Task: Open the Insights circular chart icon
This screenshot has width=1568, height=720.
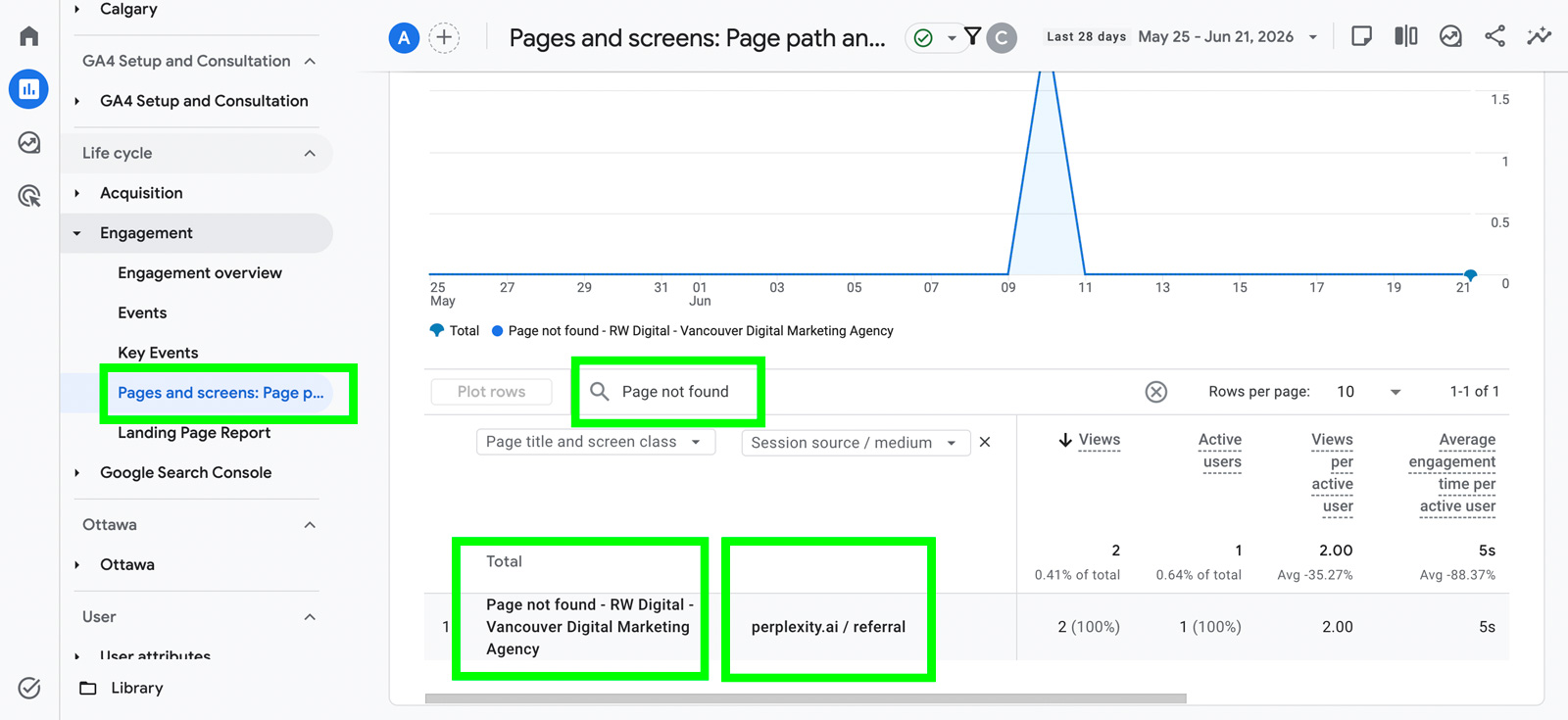Action: pos(1450,36)
